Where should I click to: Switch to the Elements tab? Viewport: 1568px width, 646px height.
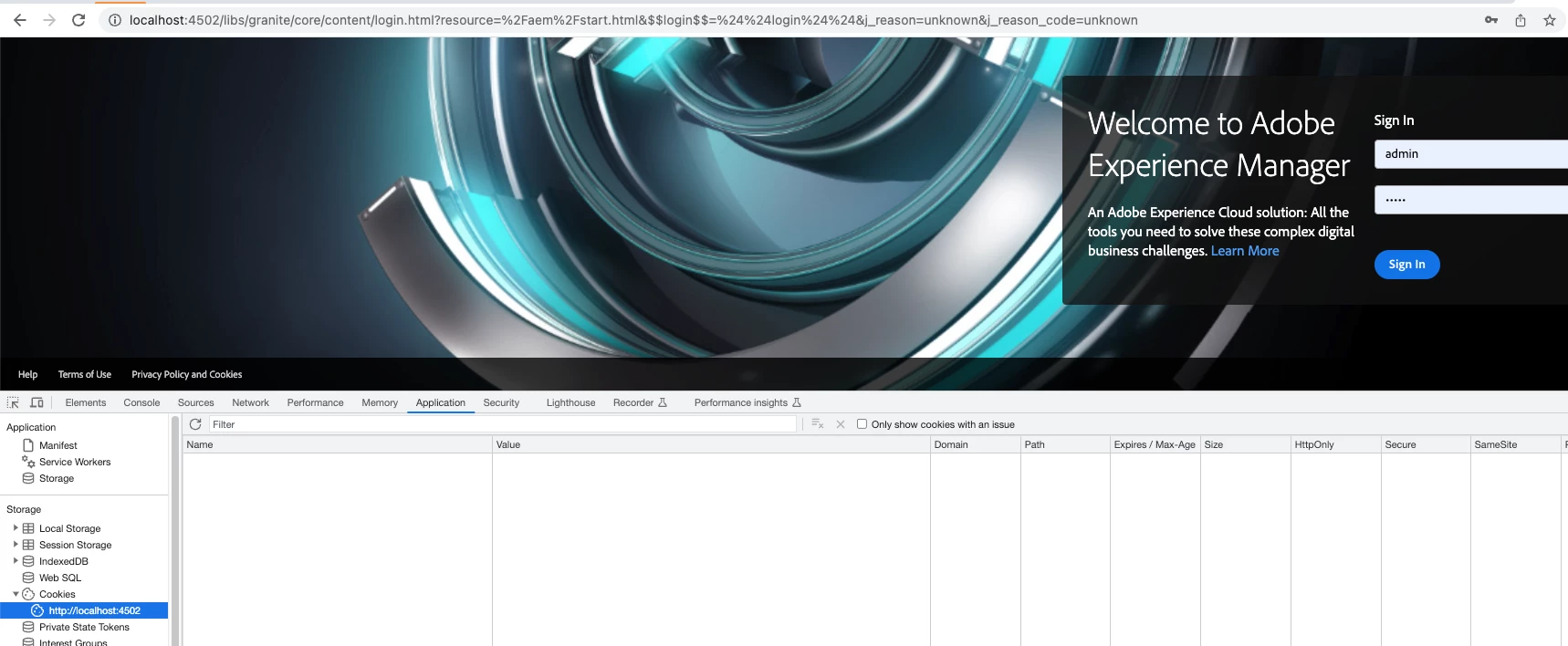point(86,402)
